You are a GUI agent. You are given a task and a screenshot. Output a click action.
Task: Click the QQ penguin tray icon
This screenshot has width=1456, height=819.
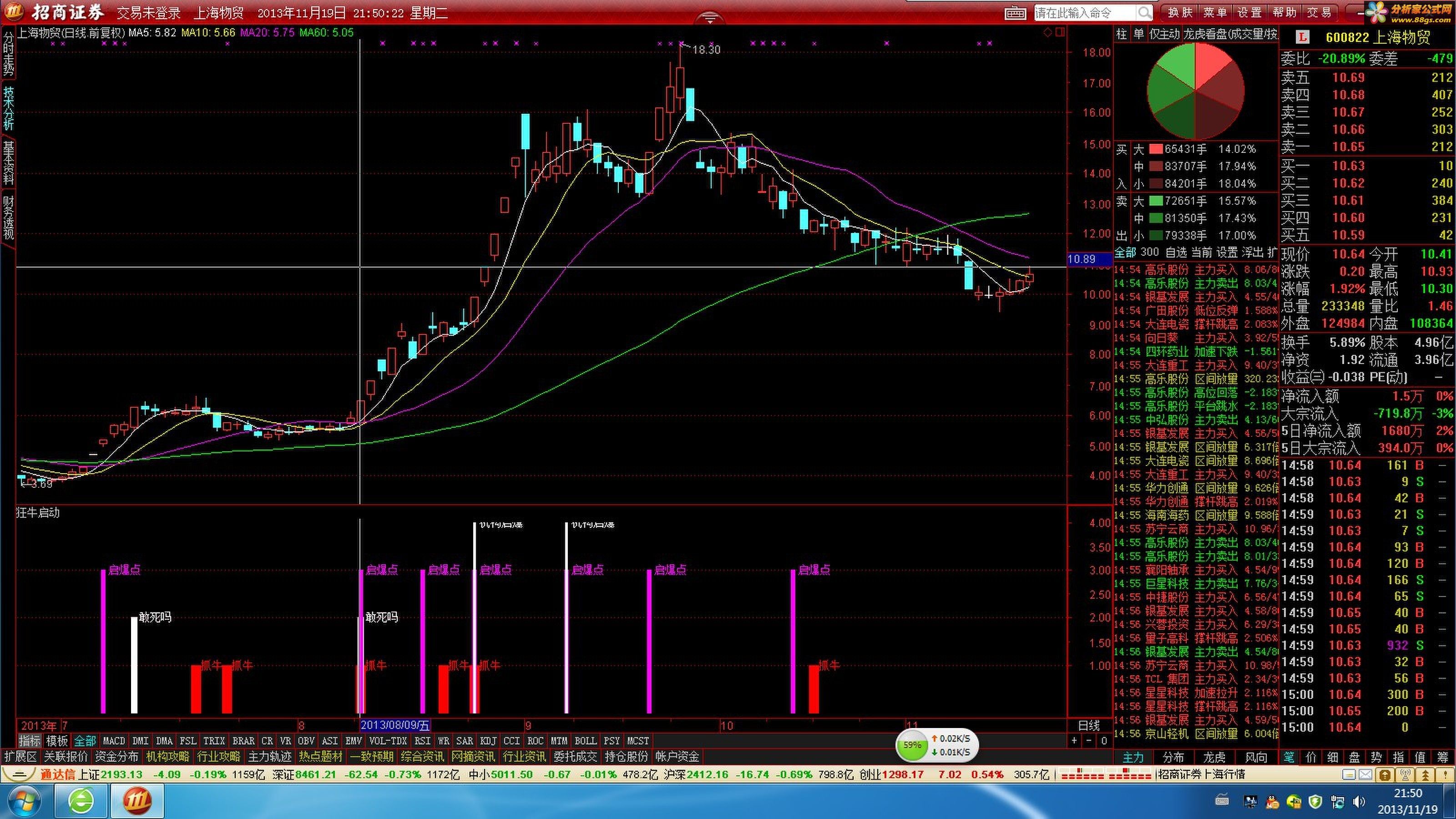(1273, 801)
